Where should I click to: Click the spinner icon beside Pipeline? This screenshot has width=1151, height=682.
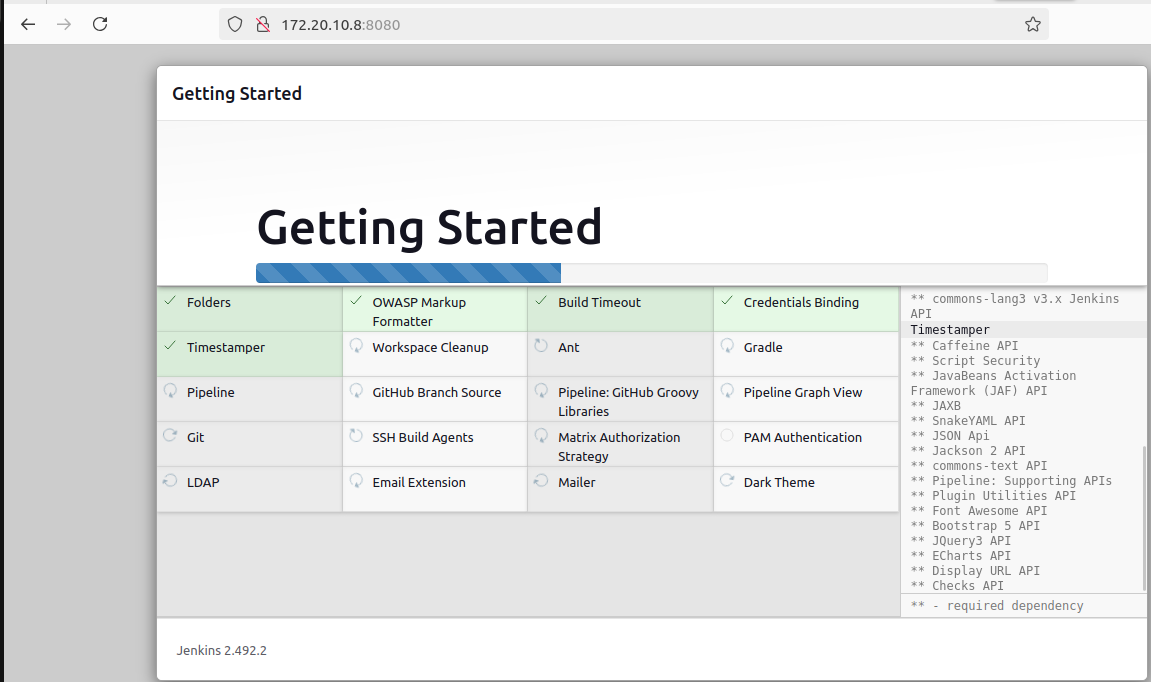tap(170, 391)
